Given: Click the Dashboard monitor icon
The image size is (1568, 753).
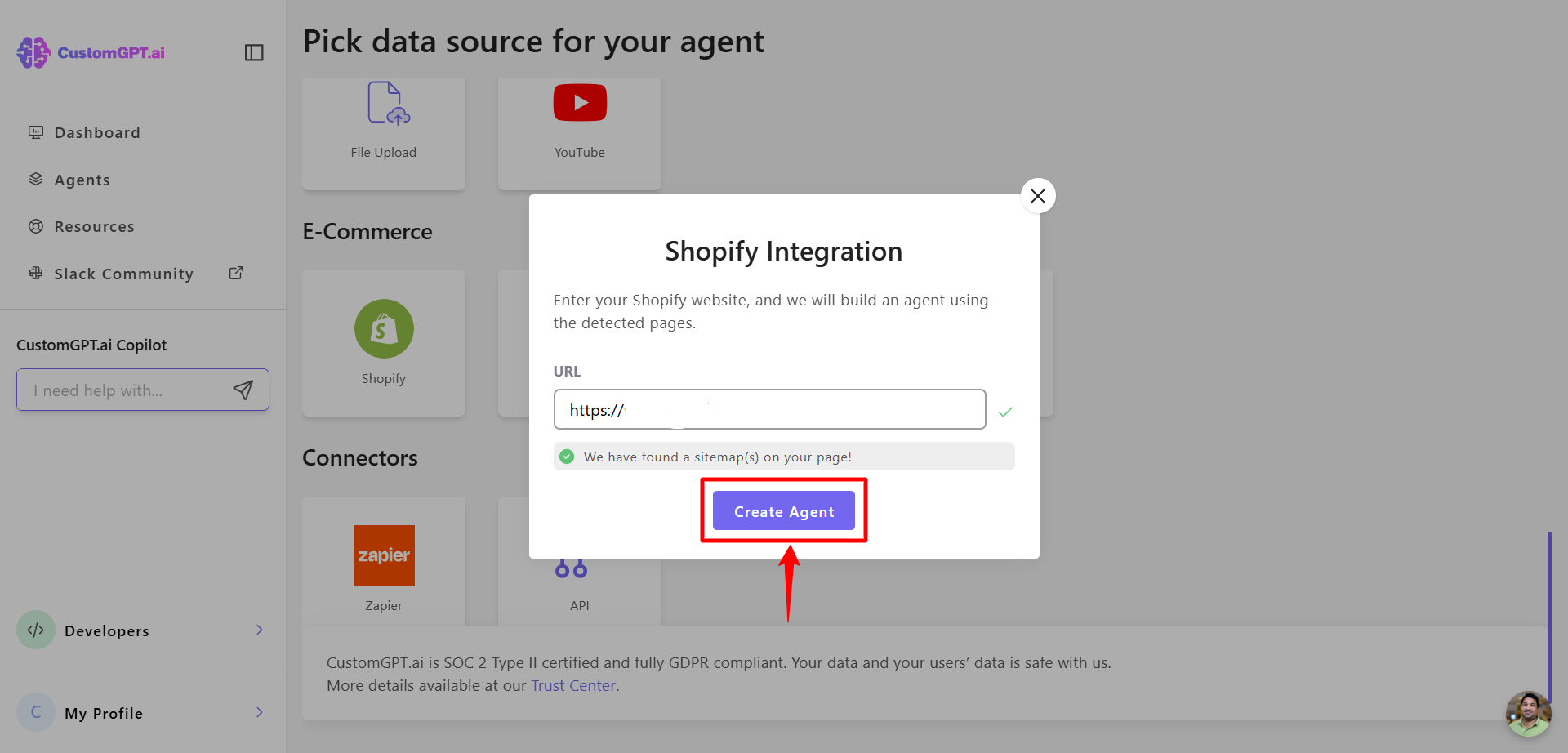Looking at the screenshot, I should tap(36, 132).
